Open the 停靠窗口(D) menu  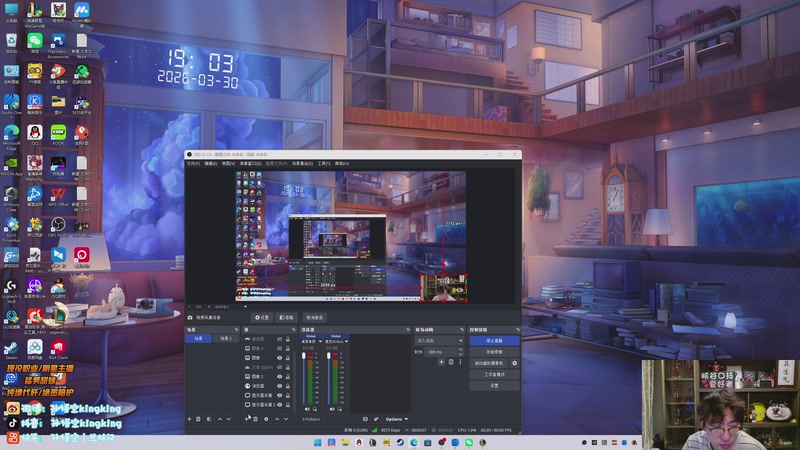click(251, 164)
